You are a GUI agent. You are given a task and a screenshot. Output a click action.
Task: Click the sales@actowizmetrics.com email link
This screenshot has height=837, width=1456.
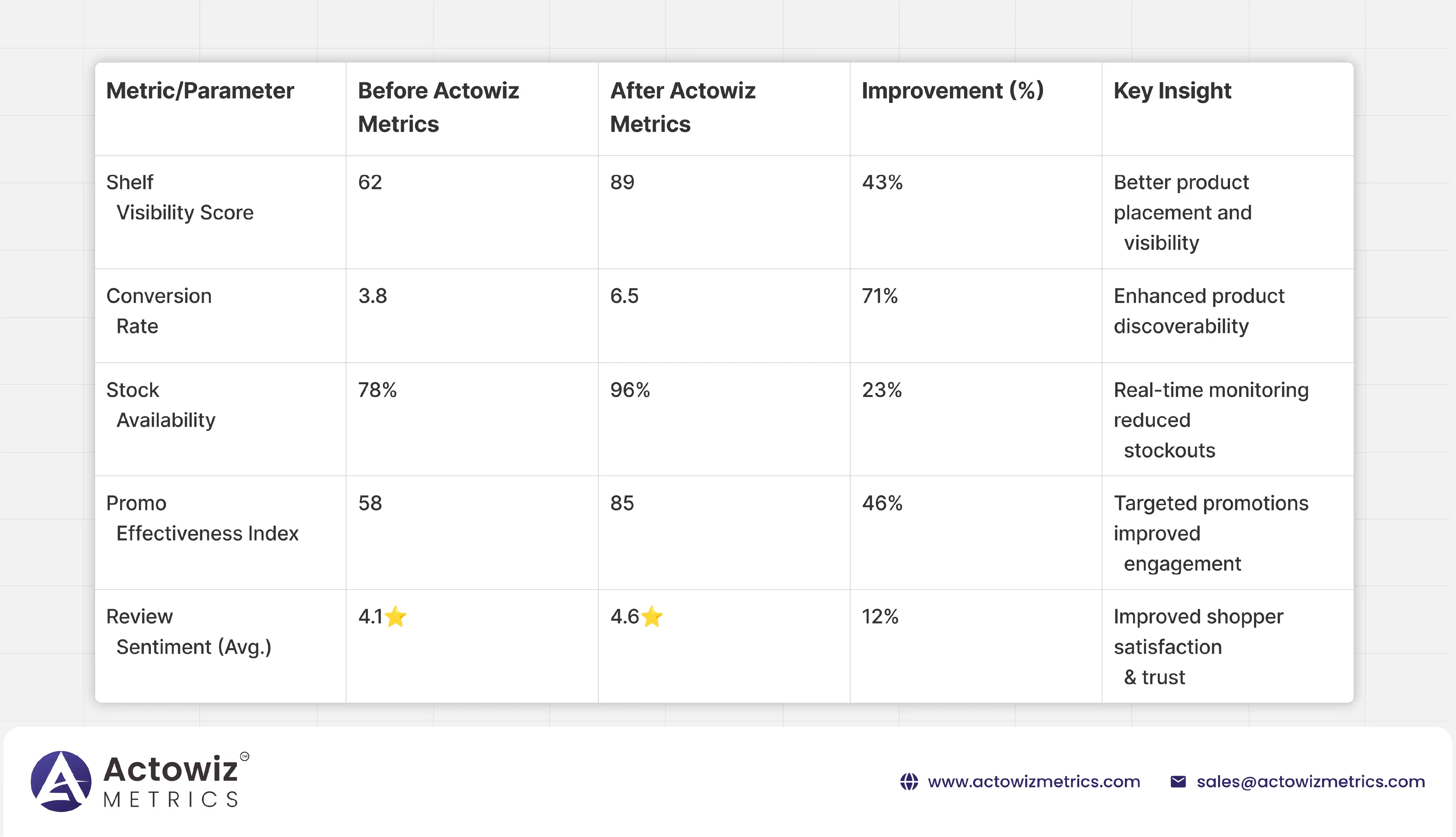click(x=1311, y=782)
